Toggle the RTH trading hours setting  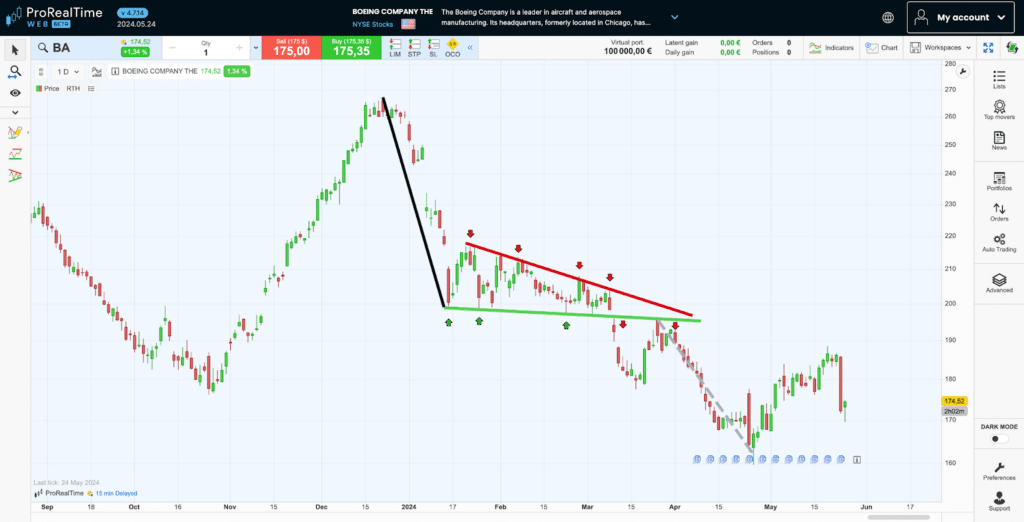click(72, 88)
